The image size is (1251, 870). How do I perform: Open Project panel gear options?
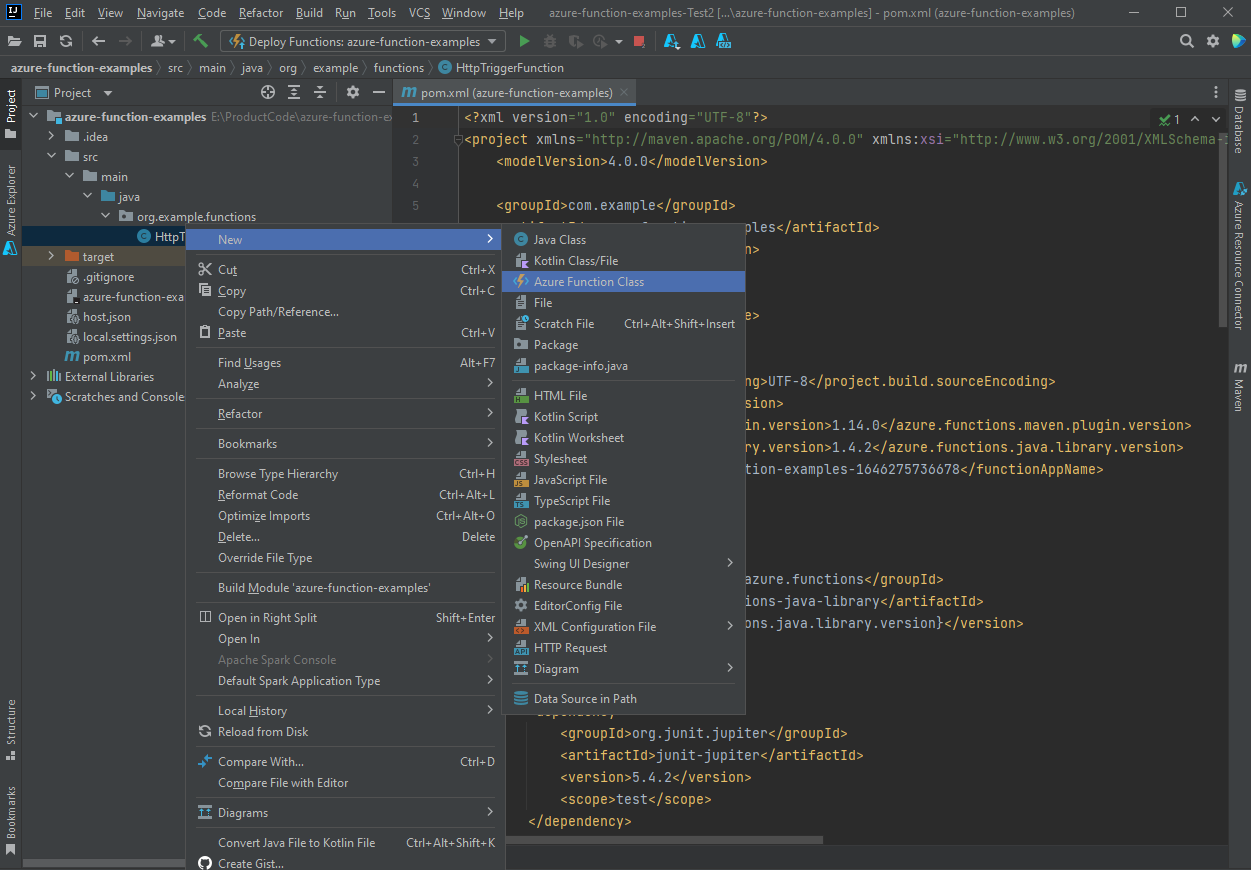coord(352,92)
